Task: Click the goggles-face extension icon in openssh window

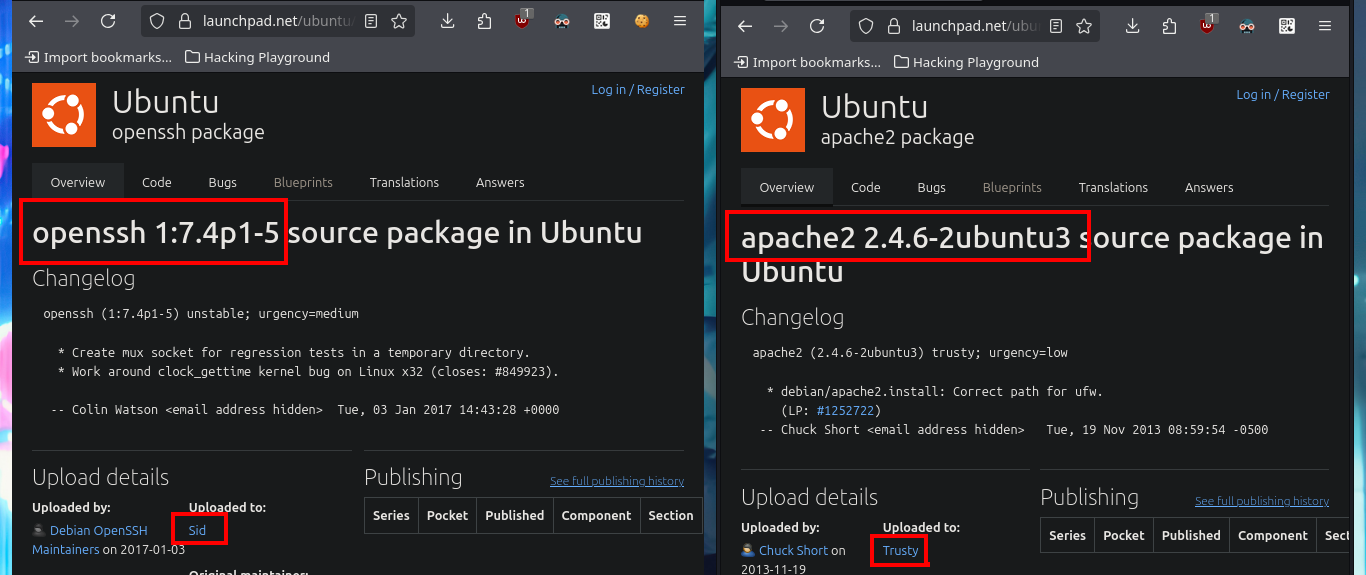Action: 562,21
